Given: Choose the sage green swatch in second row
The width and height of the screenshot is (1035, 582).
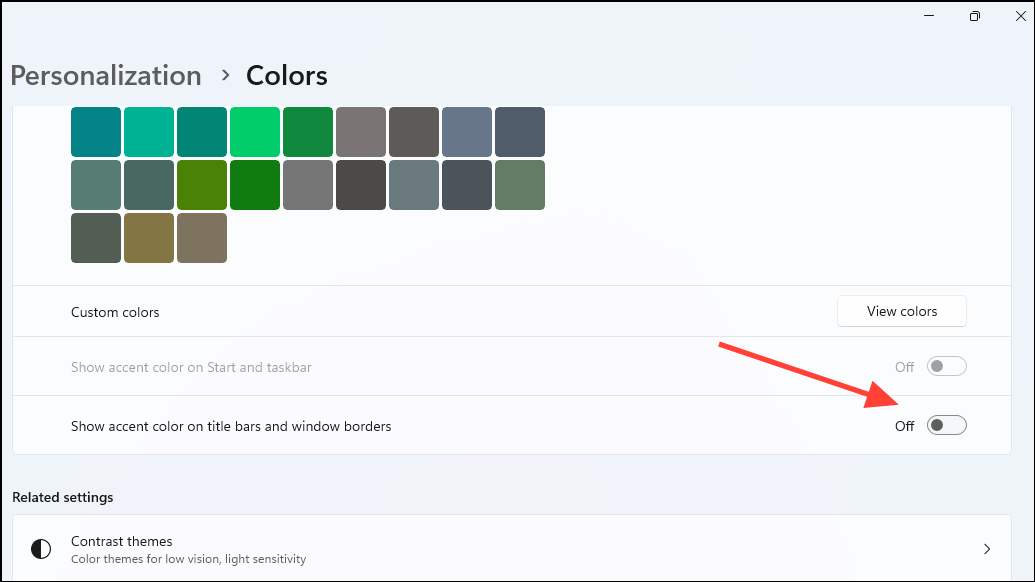Looking at the screenshot, I should click(519, 184).
